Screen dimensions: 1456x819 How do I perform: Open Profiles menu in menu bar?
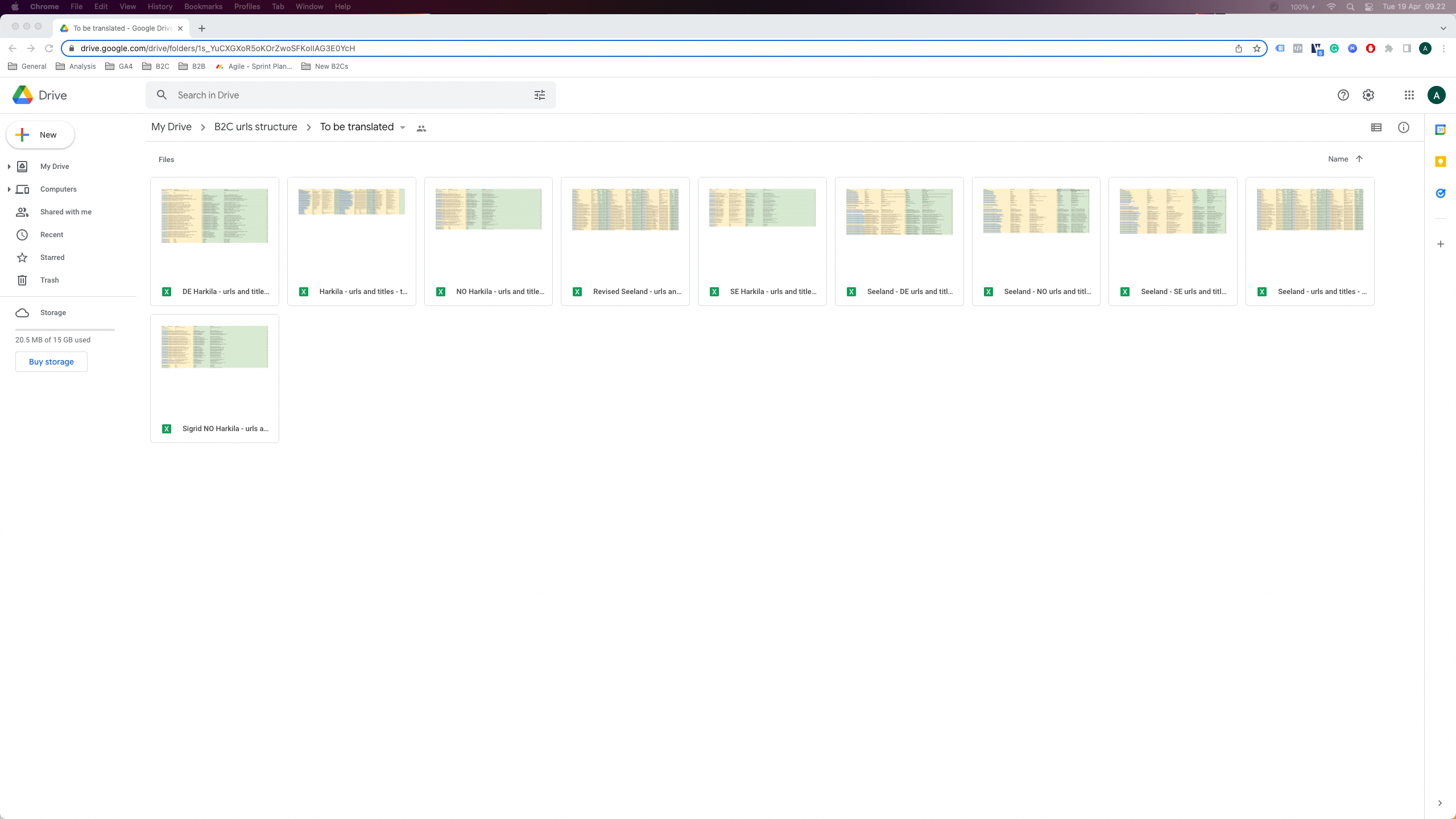coord(247,7)
